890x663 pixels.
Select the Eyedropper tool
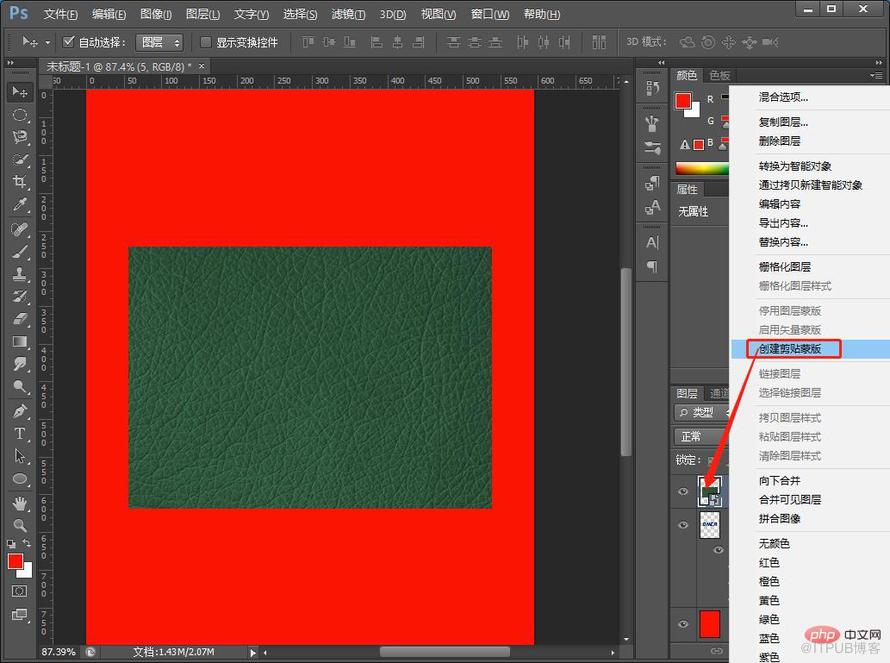click(x=19, y=204)
